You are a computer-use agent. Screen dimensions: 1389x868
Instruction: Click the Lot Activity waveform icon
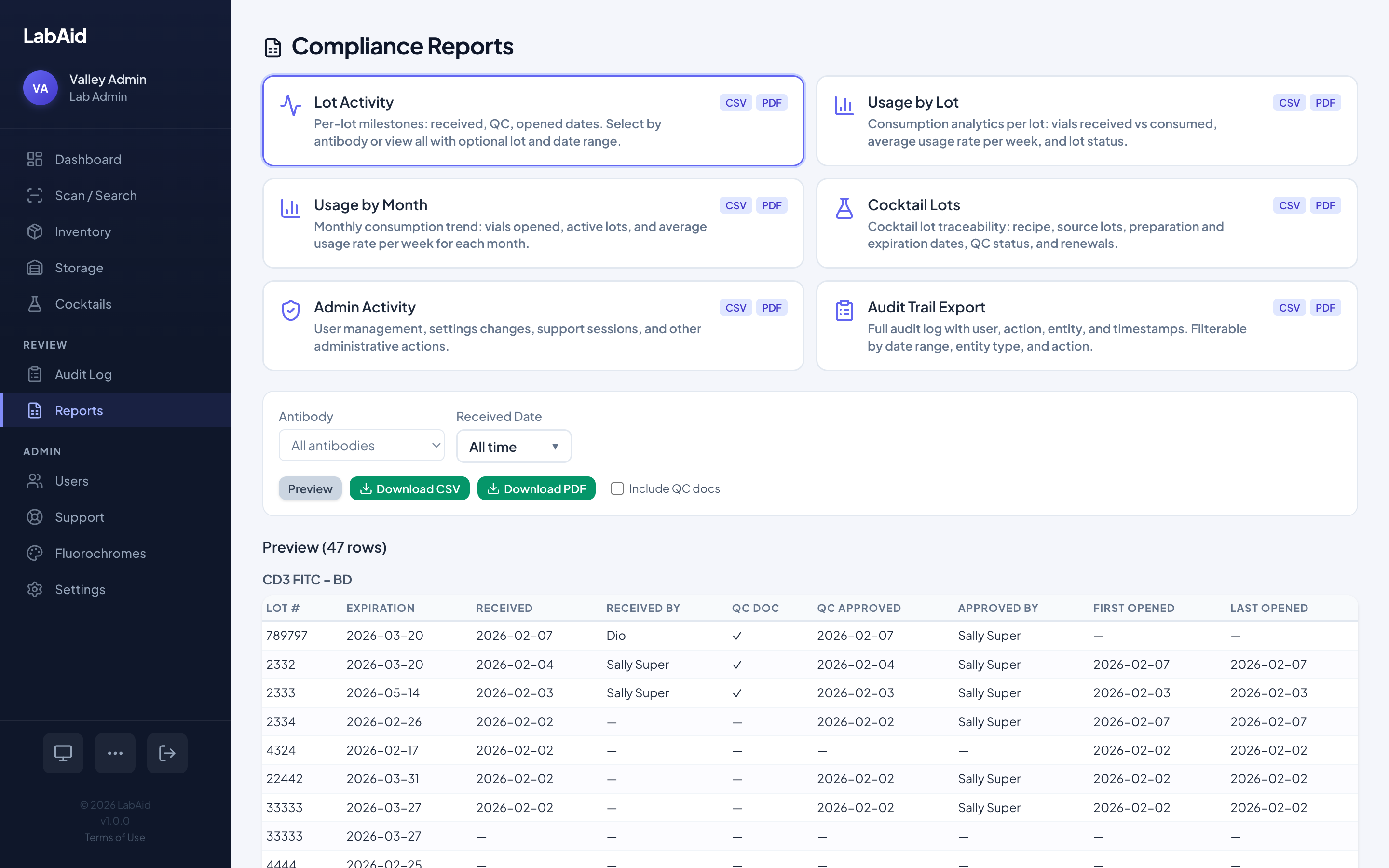click(x=291, y=106)
